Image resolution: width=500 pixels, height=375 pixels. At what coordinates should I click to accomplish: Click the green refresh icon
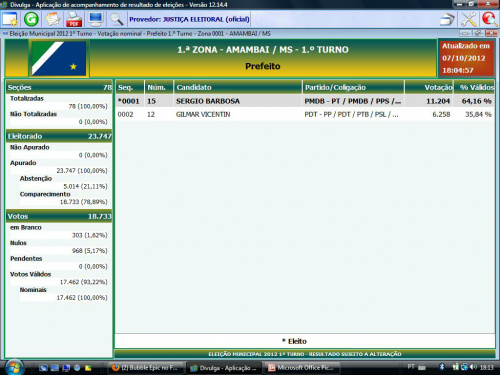click(x=31, y=19)
